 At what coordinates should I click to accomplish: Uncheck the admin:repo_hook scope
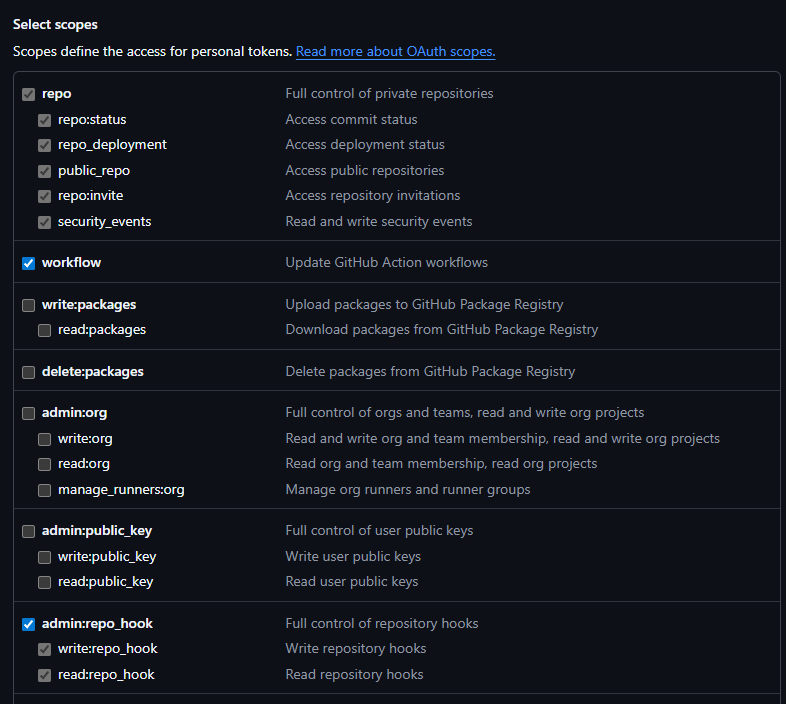[28, 624]
